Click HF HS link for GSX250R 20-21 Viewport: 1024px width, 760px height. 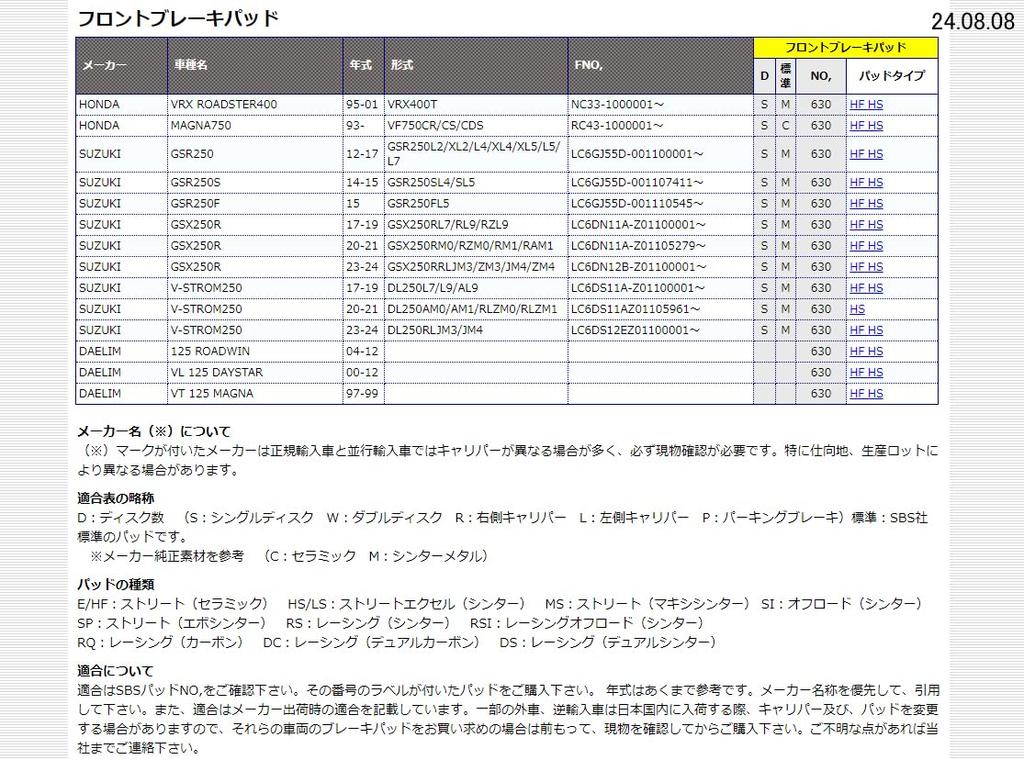click(866, 245)
